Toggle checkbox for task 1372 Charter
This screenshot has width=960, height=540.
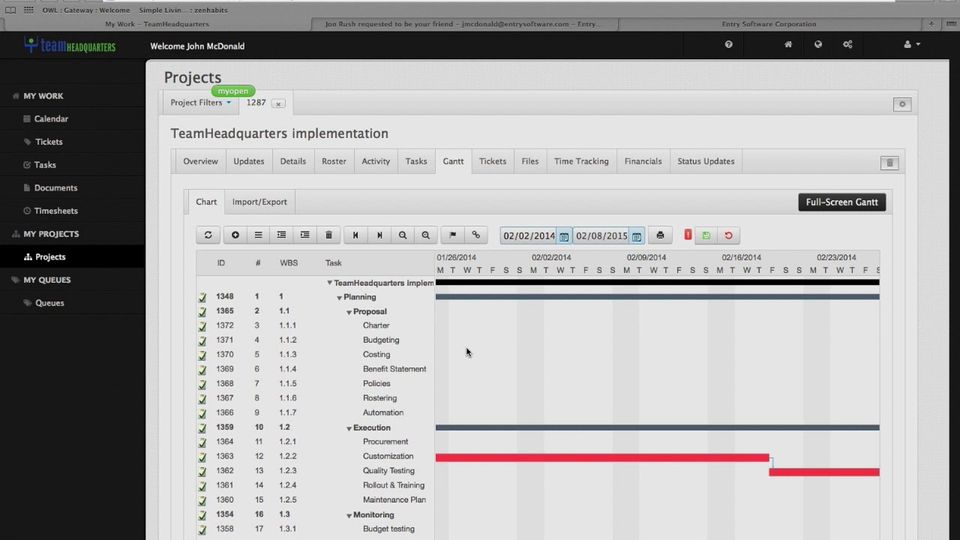point(203,326)
